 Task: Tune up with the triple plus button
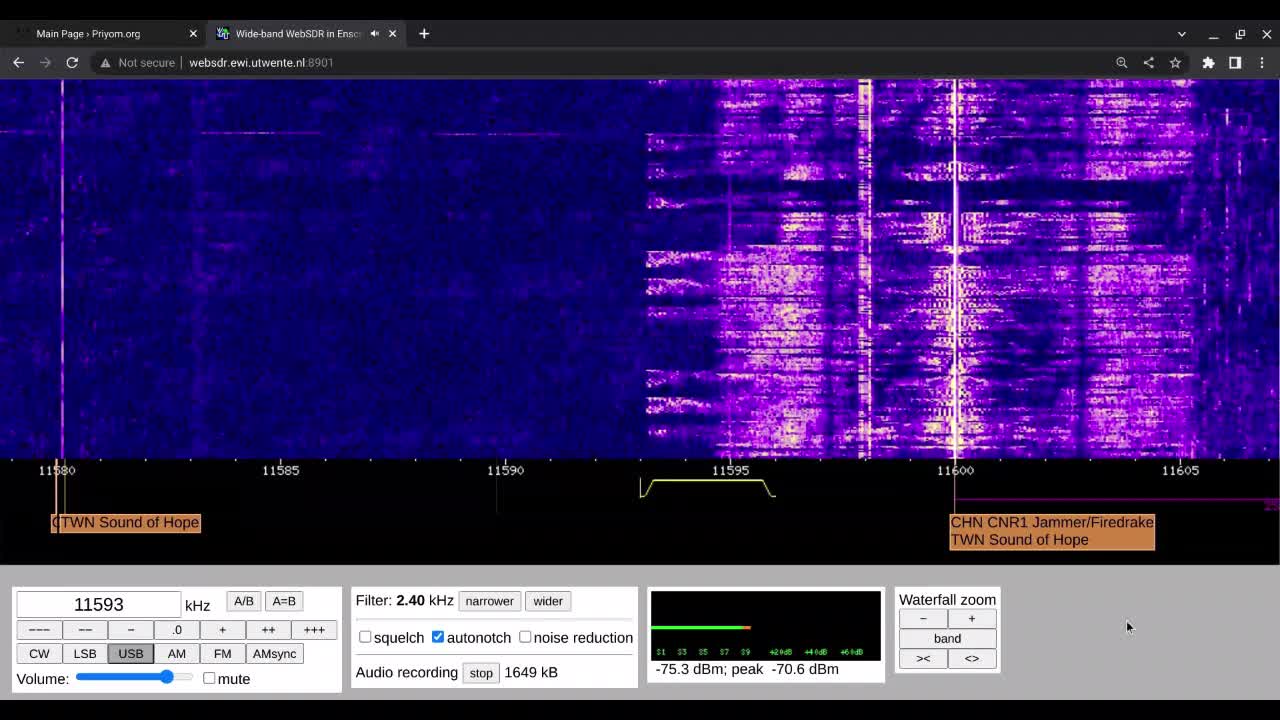pos(314,629)
